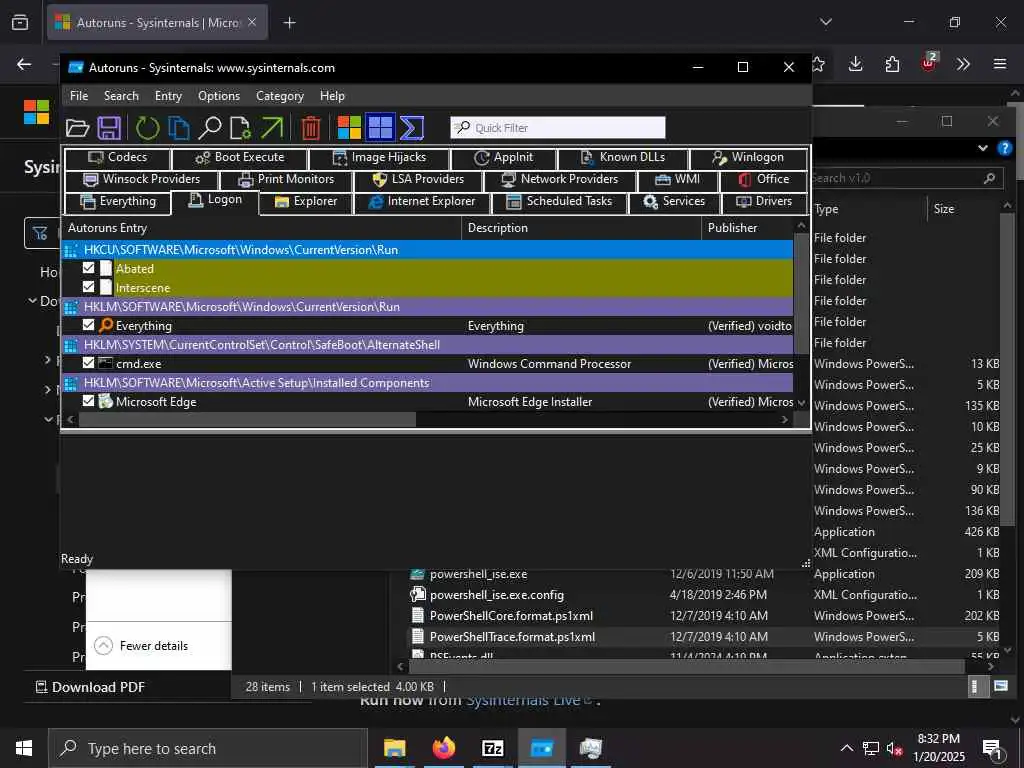Switch File Explorer to large thumbnails view icon
Image resolution: width=1024 pixels, height=768 pixels.
pos(1000,686)
